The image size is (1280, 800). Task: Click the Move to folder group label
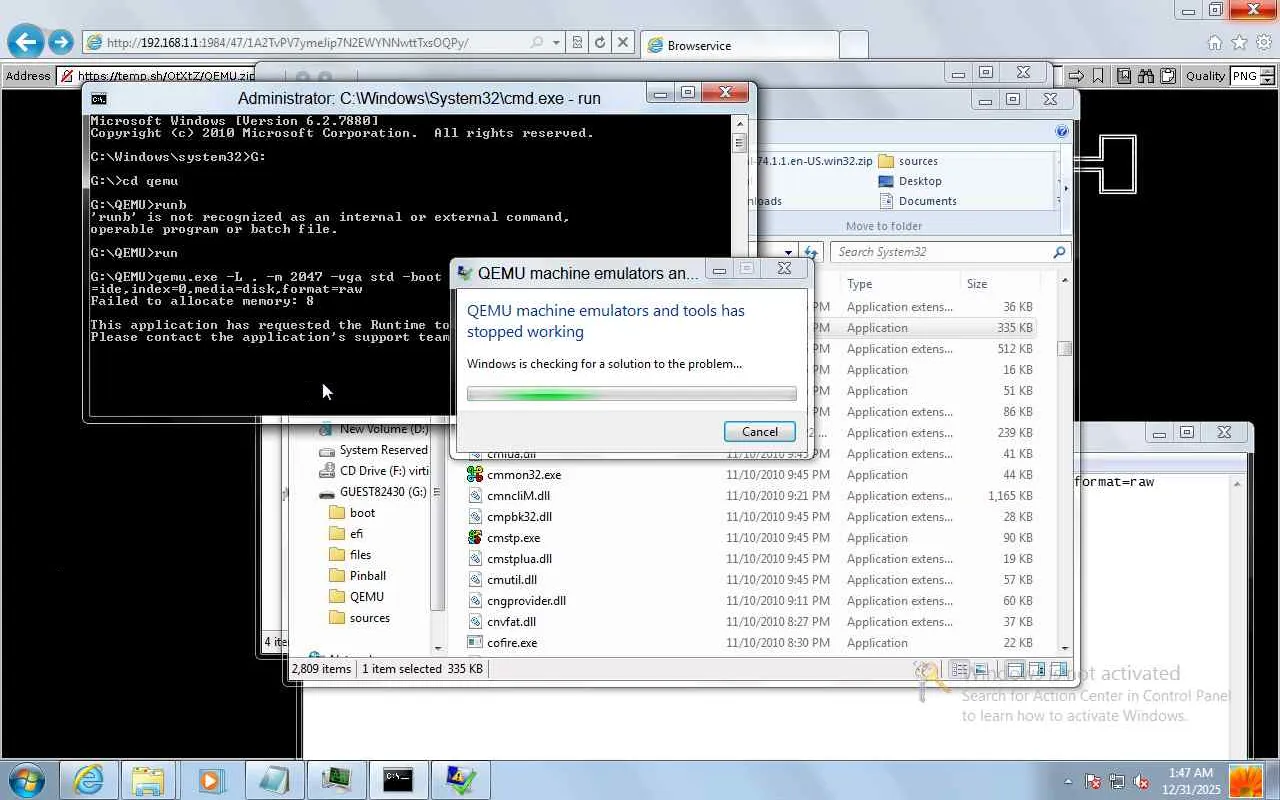(884, 226)
